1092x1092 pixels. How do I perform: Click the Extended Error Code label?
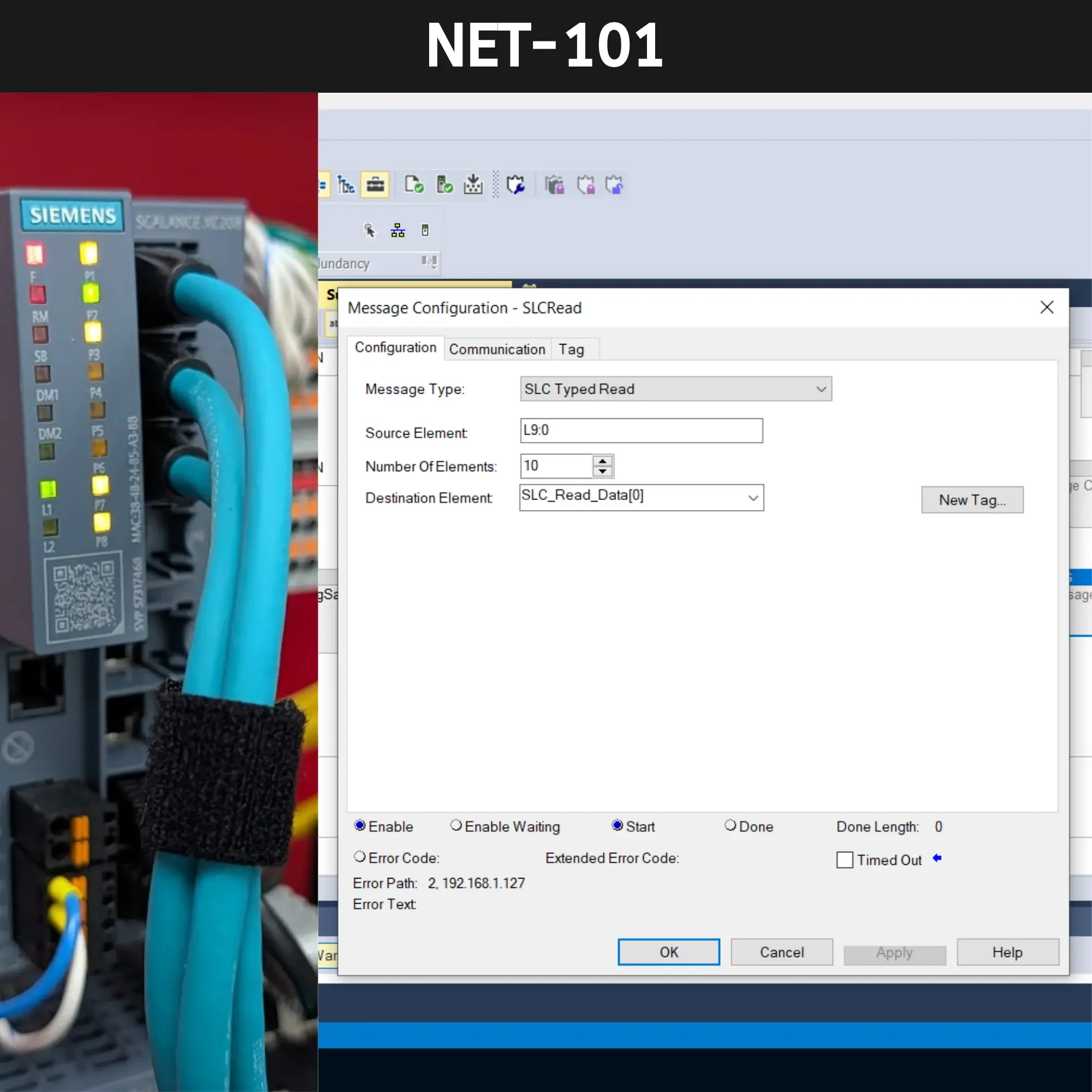coord(612,858)
